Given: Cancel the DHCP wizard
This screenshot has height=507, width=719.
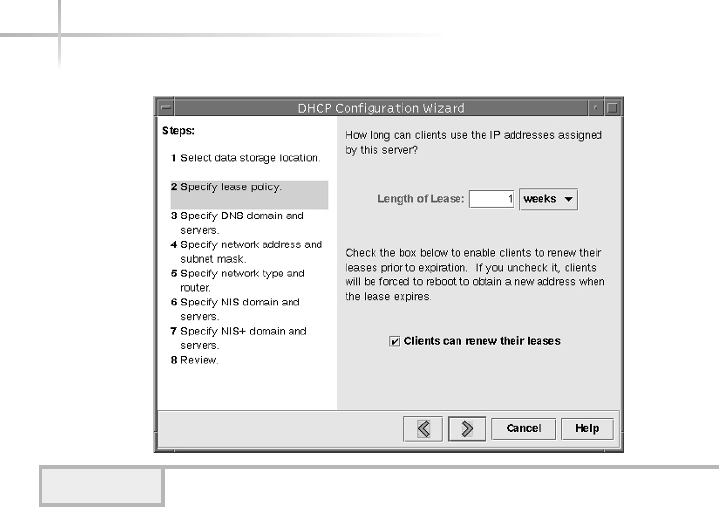Looking at the screenshot, I should 524,429.
